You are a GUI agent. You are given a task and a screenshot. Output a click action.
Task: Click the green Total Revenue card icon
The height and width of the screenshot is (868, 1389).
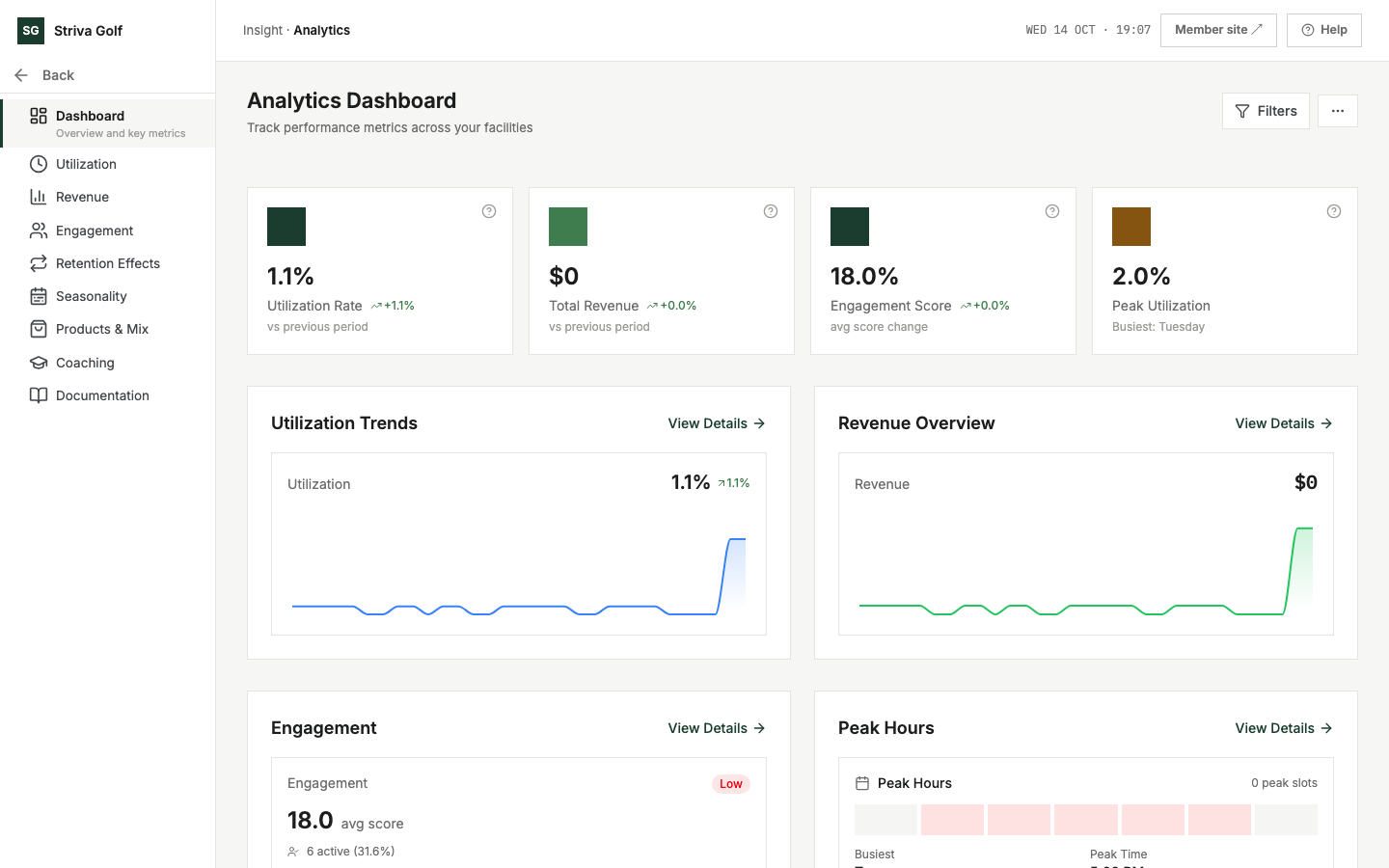coord(568,227)
